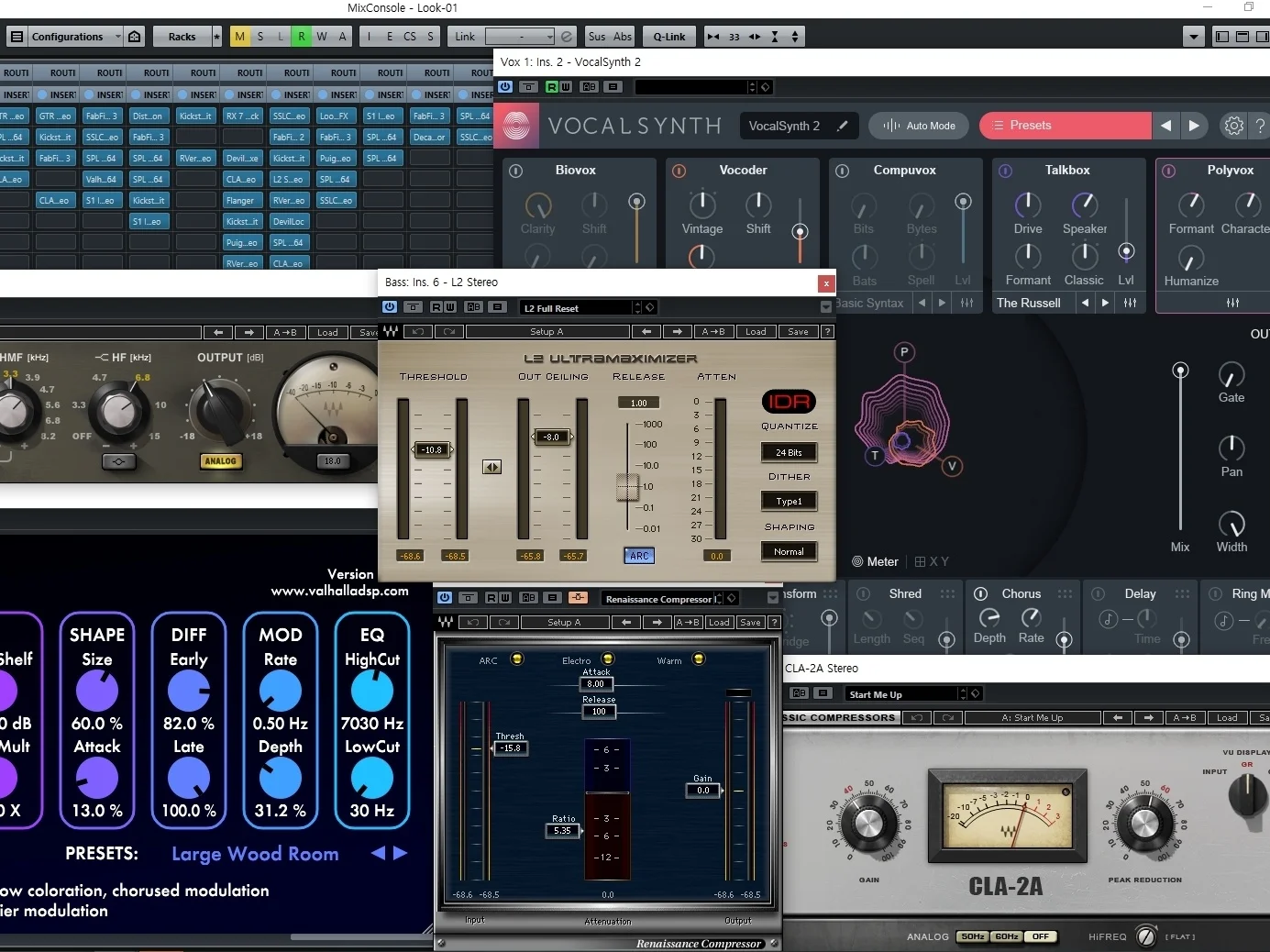Viewport: 1270px width, 952px height.
Task: Toggle Compuvox module power
Action: pos(842,171)
